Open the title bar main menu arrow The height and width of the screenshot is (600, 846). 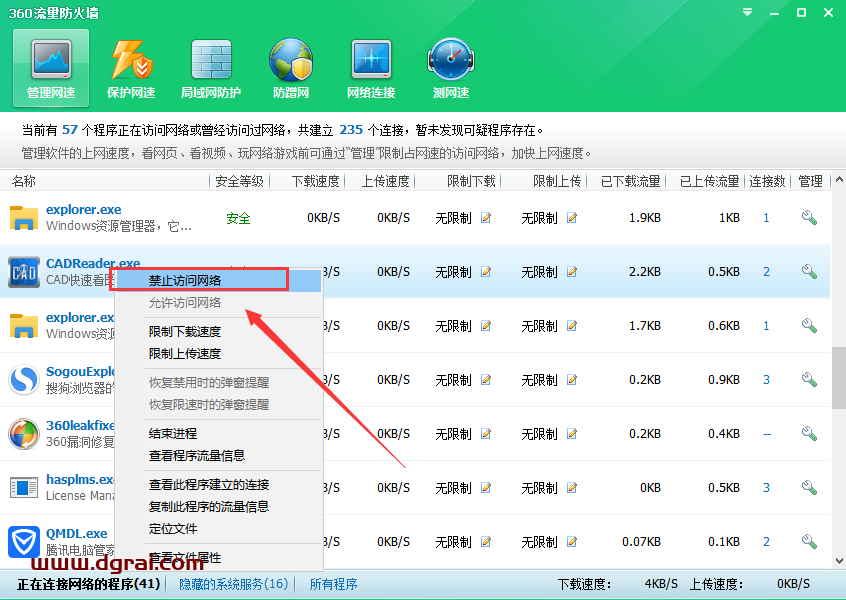pyautogui.click(x=745, y=13)
